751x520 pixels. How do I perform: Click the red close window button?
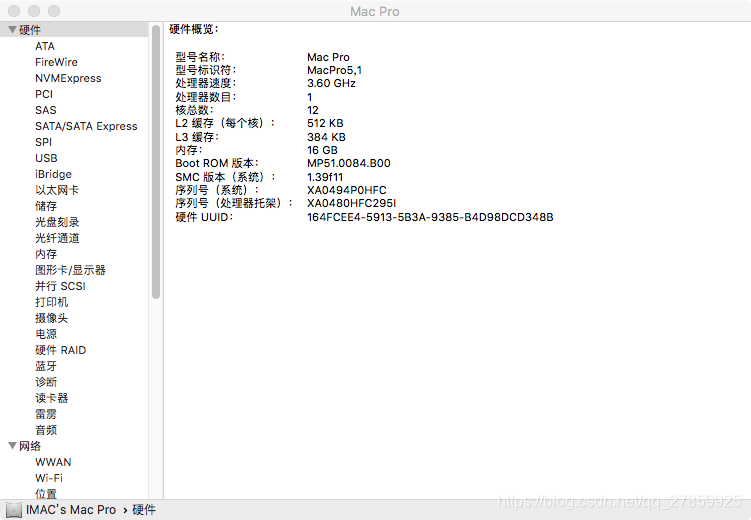14,11
